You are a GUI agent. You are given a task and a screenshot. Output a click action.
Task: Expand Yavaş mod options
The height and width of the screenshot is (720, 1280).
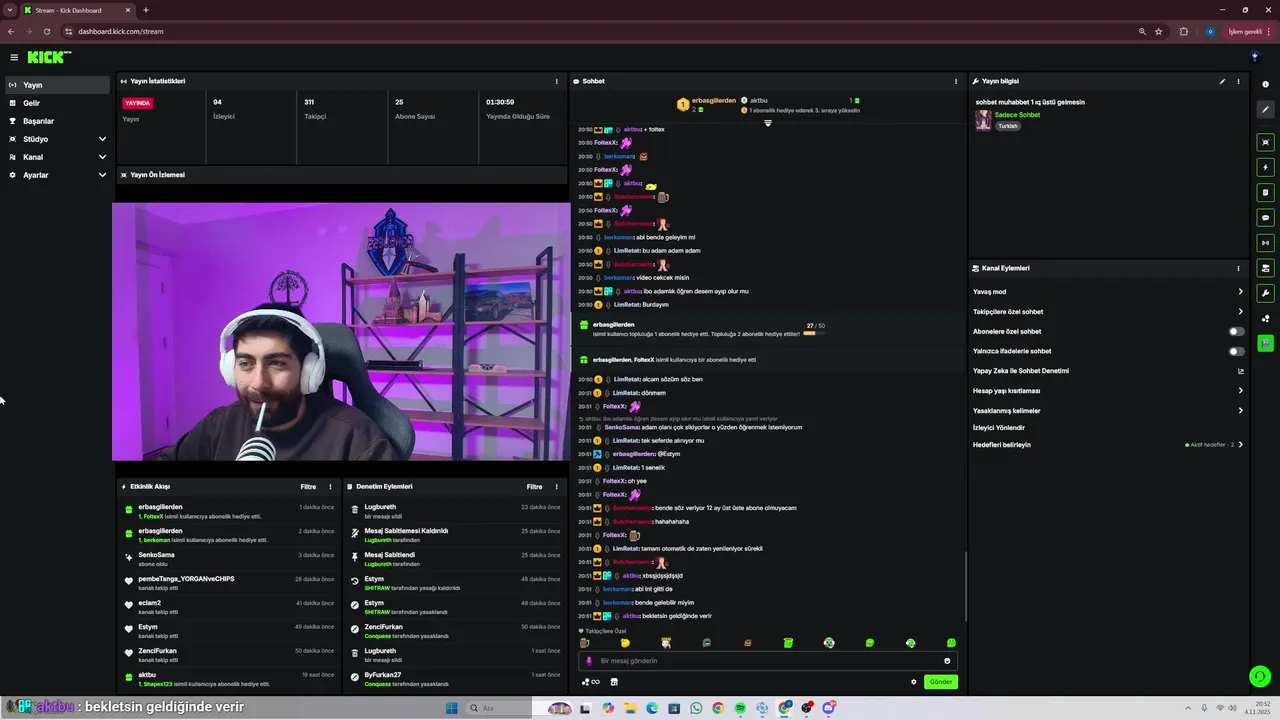pos(1241,292)
